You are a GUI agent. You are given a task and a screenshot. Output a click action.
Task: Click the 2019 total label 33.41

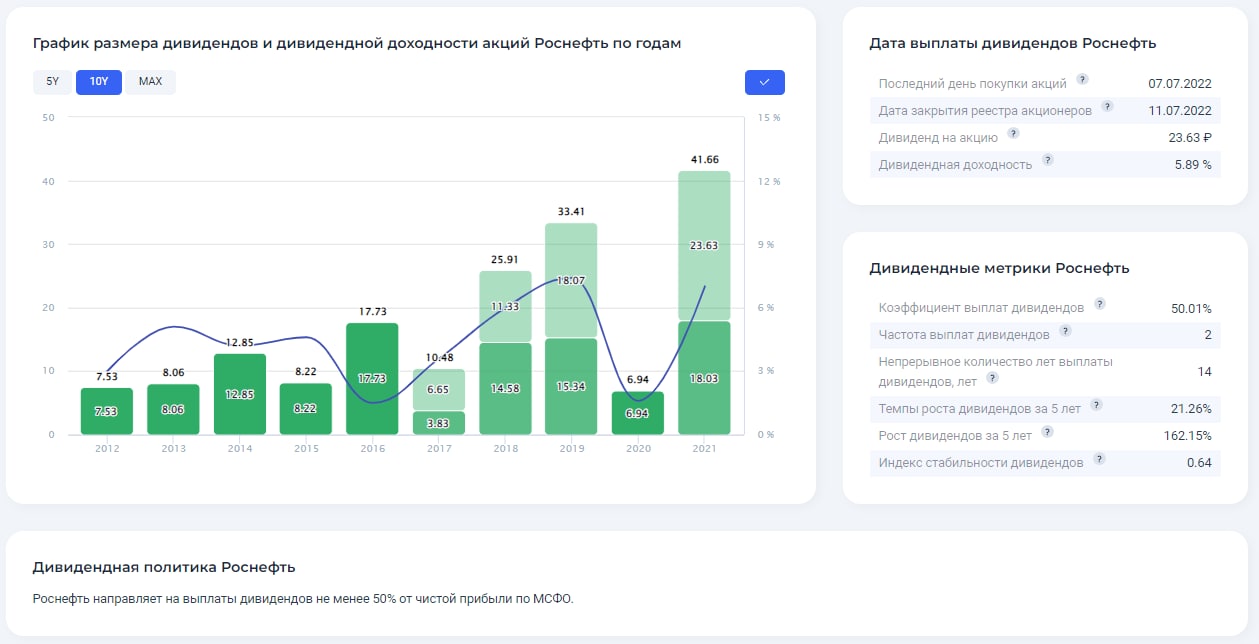point(571,211)
